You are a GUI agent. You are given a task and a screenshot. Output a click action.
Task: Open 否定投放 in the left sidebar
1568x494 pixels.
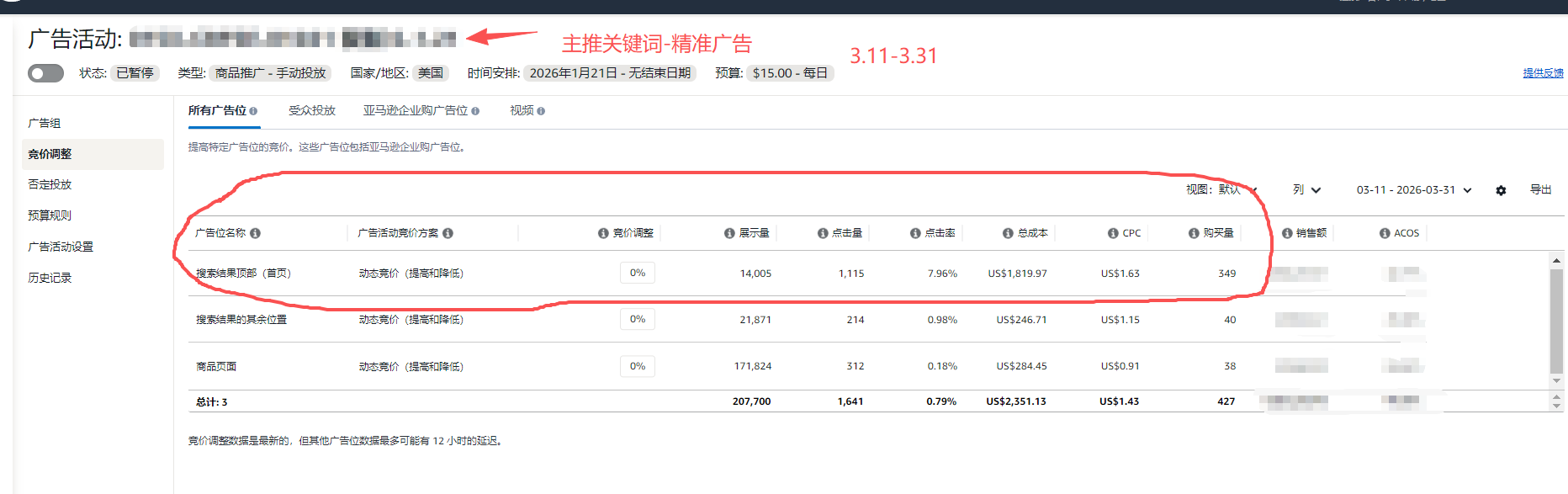pos(50,184)
